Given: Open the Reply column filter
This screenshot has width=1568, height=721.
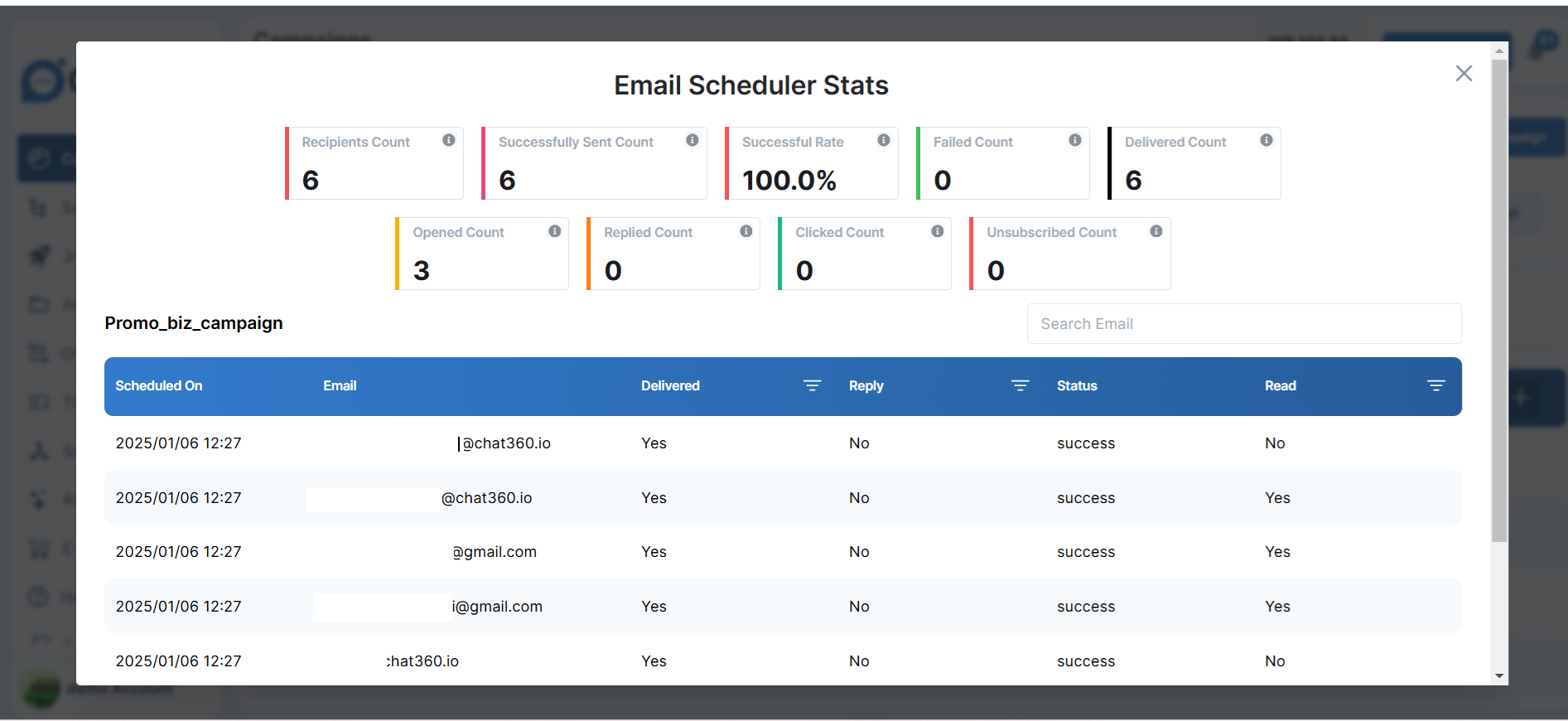Looking at the screenshot, I should pyautogui.click(x=1020, y=385).
